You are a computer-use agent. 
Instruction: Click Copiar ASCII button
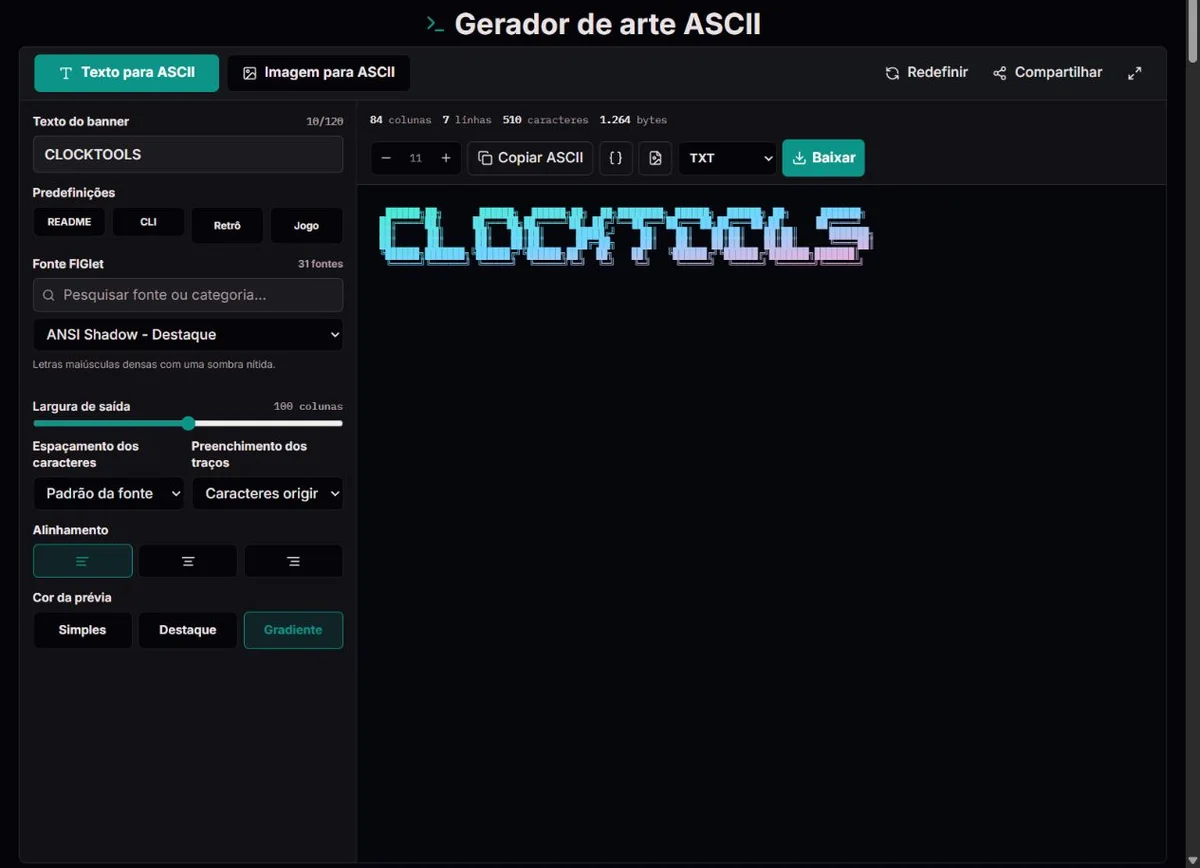click(530, 158)
